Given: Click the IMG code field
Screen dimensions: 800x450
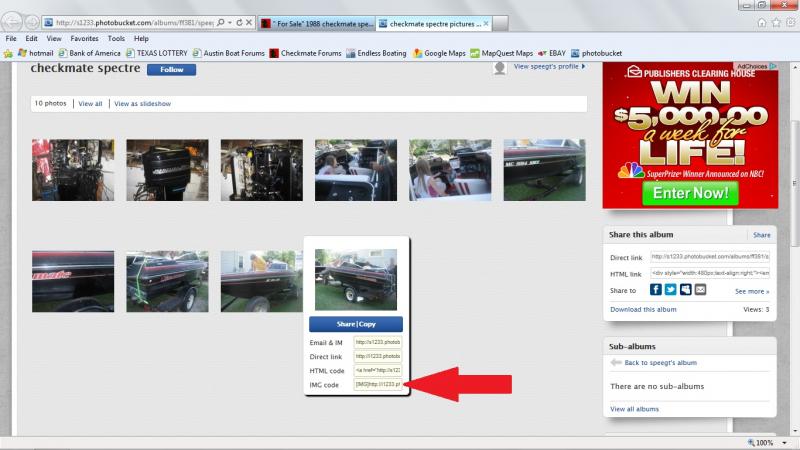Looking at the screenshot, I should click(x=378, y=384).
